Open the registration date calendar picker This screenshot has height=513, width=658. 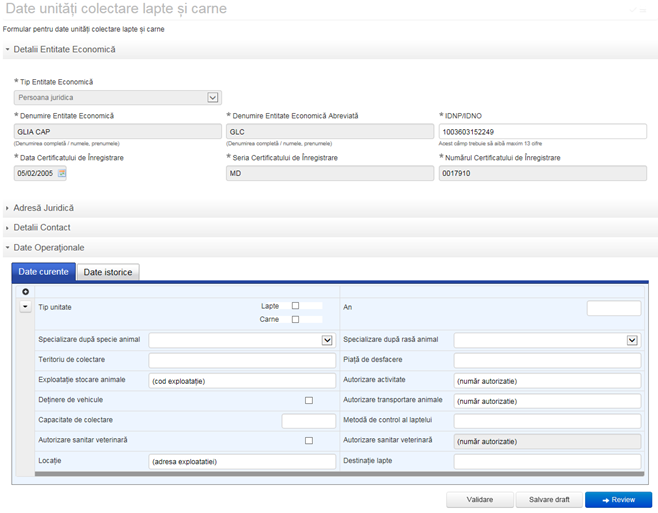click(61, 173)
